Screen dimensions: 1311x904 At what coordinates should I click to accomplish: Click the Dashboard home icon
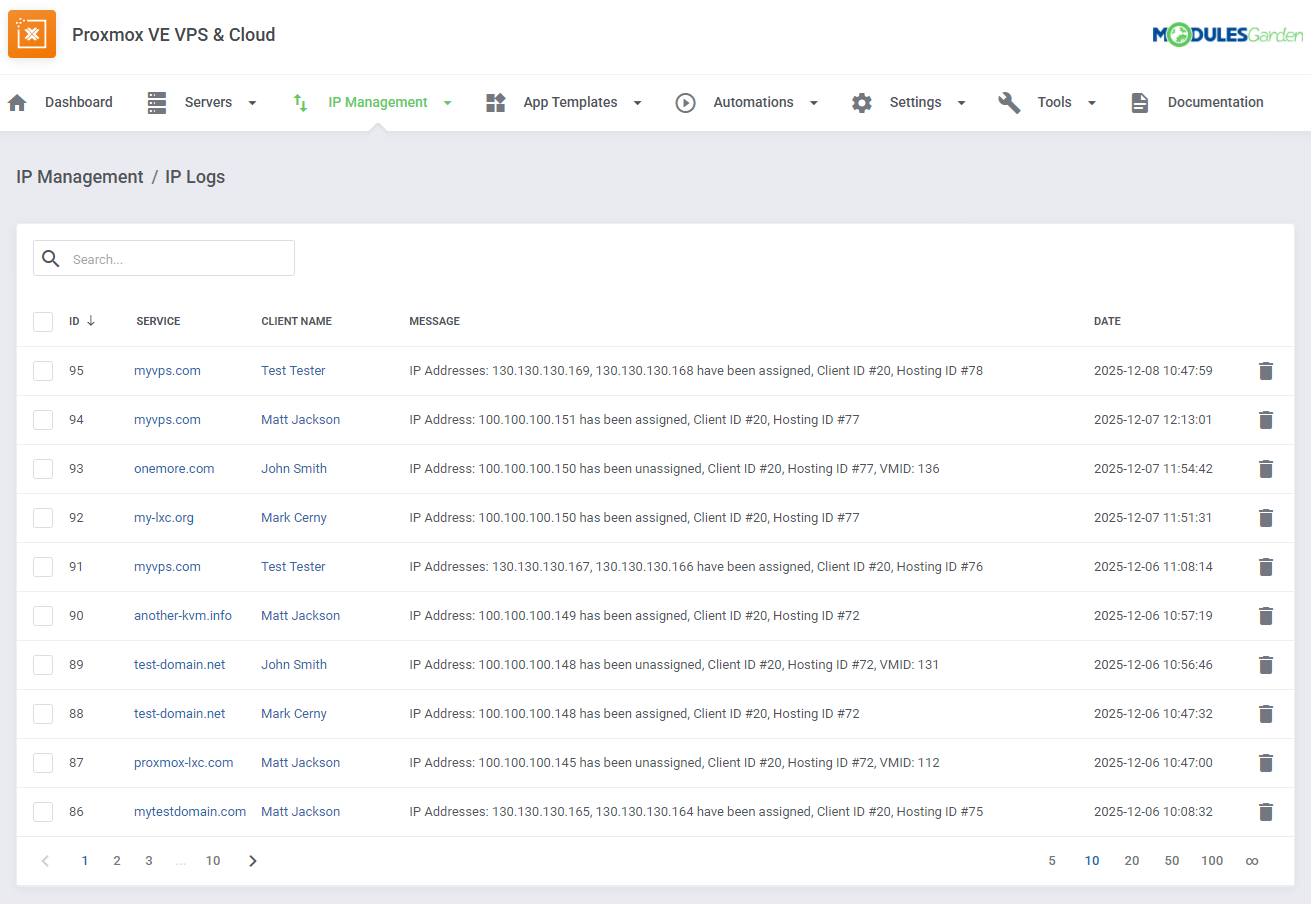(x=17, y=103)
